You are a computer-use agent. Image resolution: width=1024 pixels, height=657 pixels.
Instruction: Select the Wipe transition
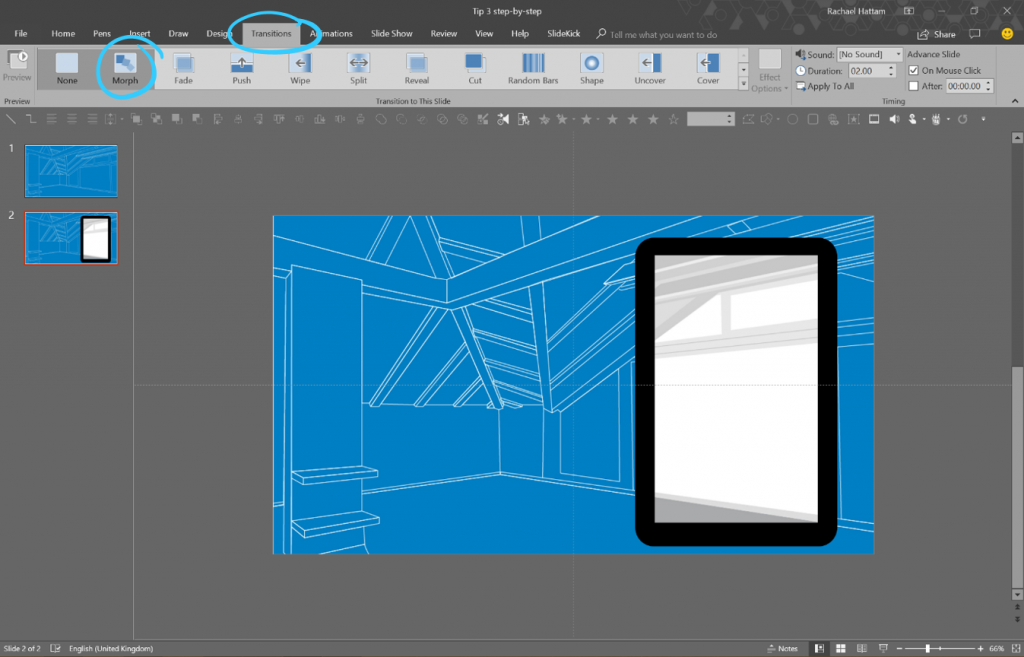pyautogui.click(x=299, y=68)
